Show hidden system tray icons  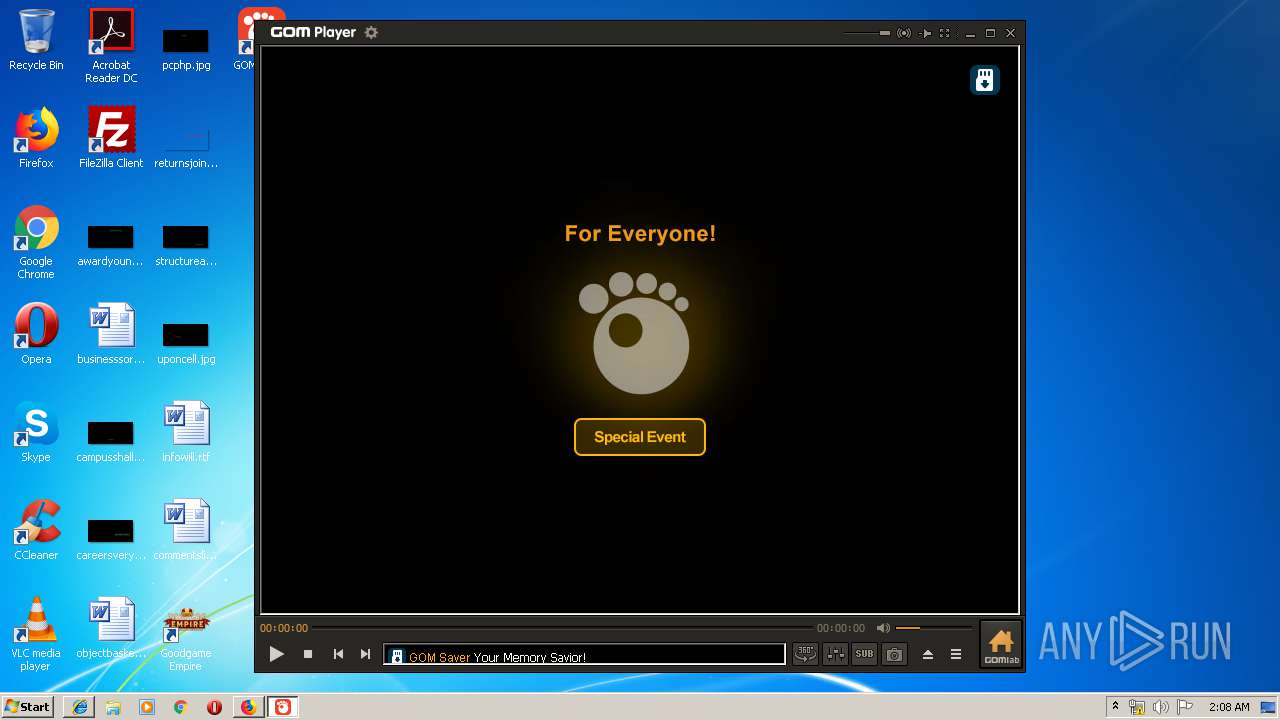pyautogui.click(x=1115, y=707)
